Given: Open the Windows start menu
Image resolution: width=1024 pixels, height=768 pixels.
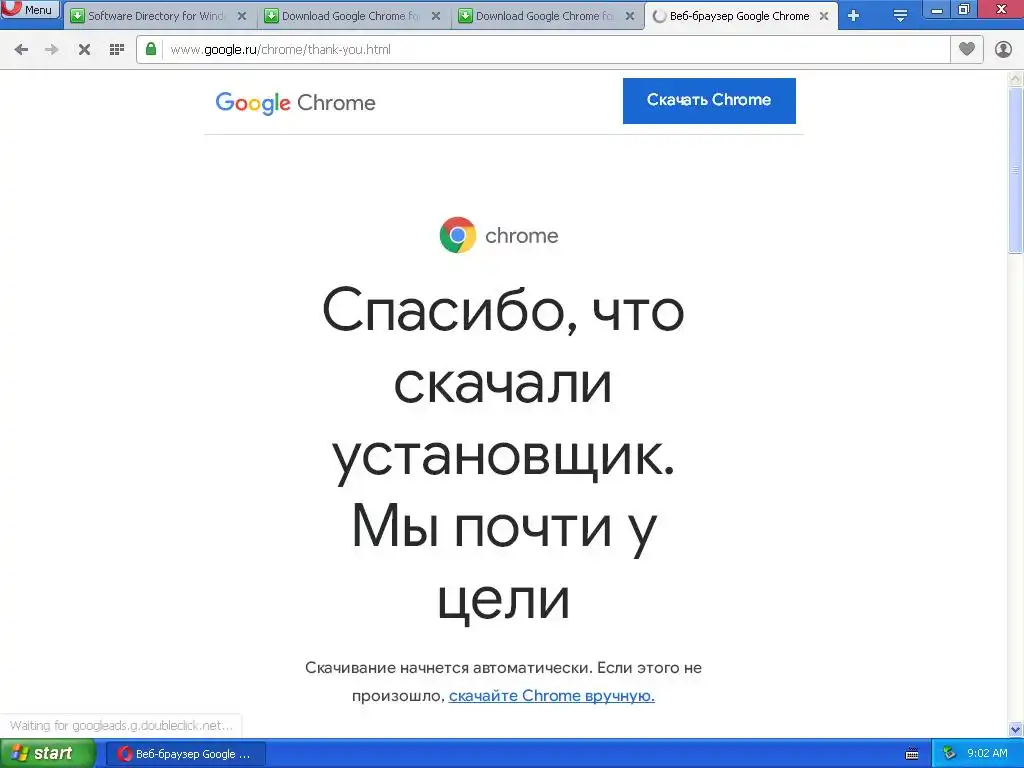Looking at the screenshot, I should pos(48,754).
